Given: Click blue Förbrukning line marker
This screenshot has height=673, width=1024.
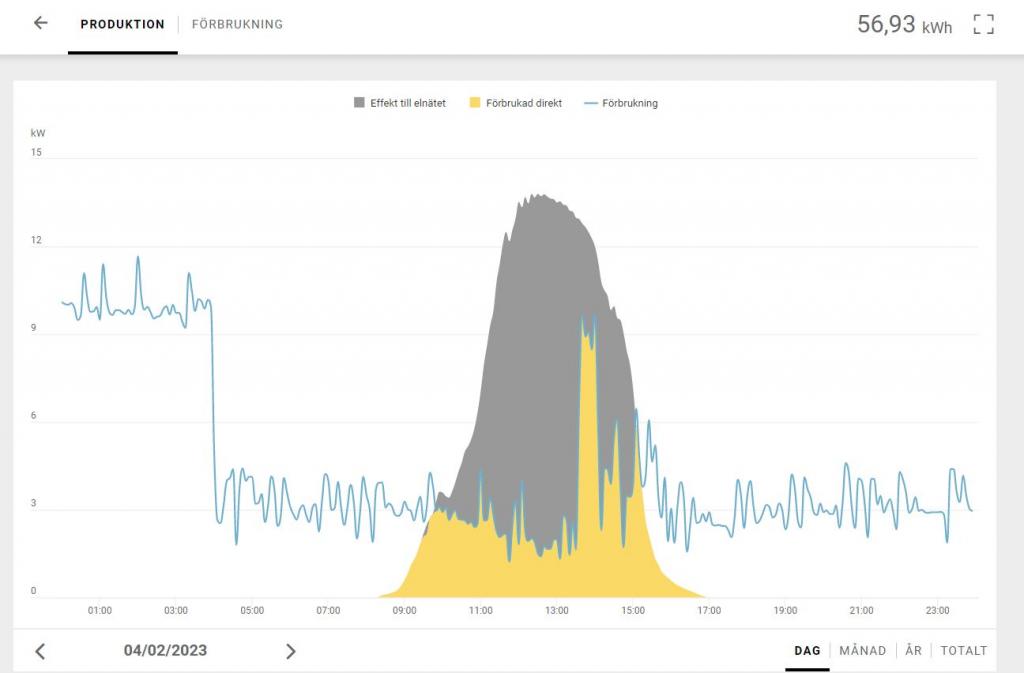Looking at the screenshot, I should (590, 103).
